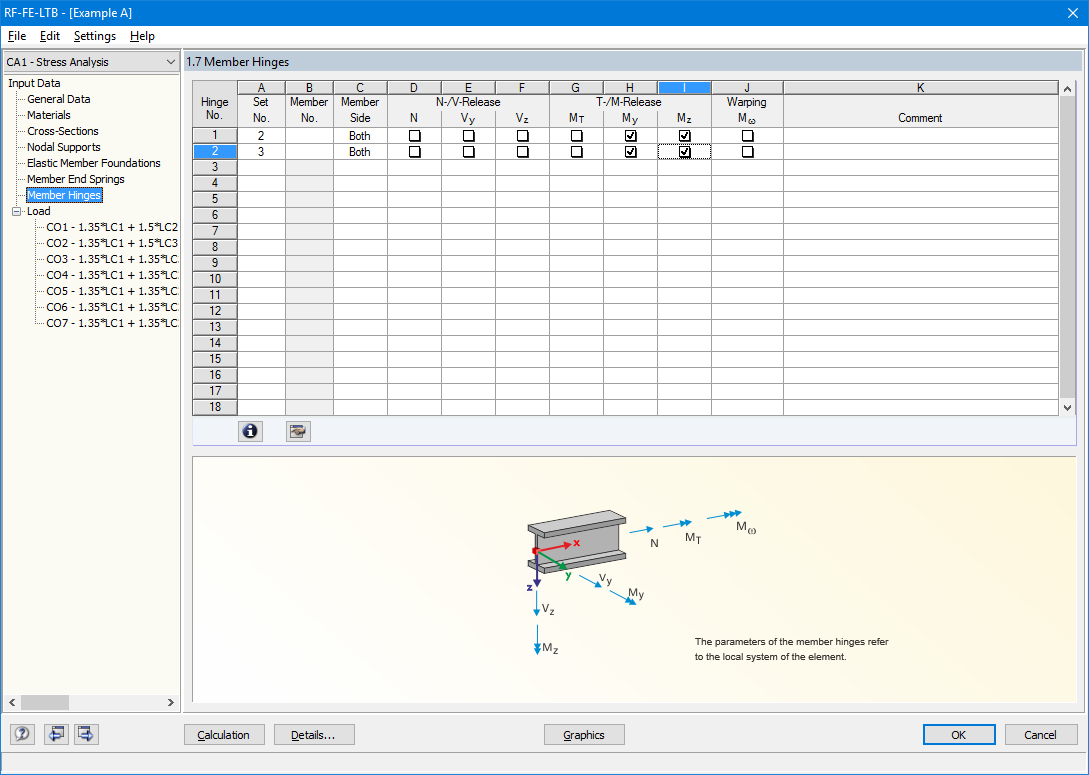Image resolution: width=1089 pixels, height=775 pixels.
Task: Toggle N release checkbox for hinge 1
Action: [x=415, y=136]
